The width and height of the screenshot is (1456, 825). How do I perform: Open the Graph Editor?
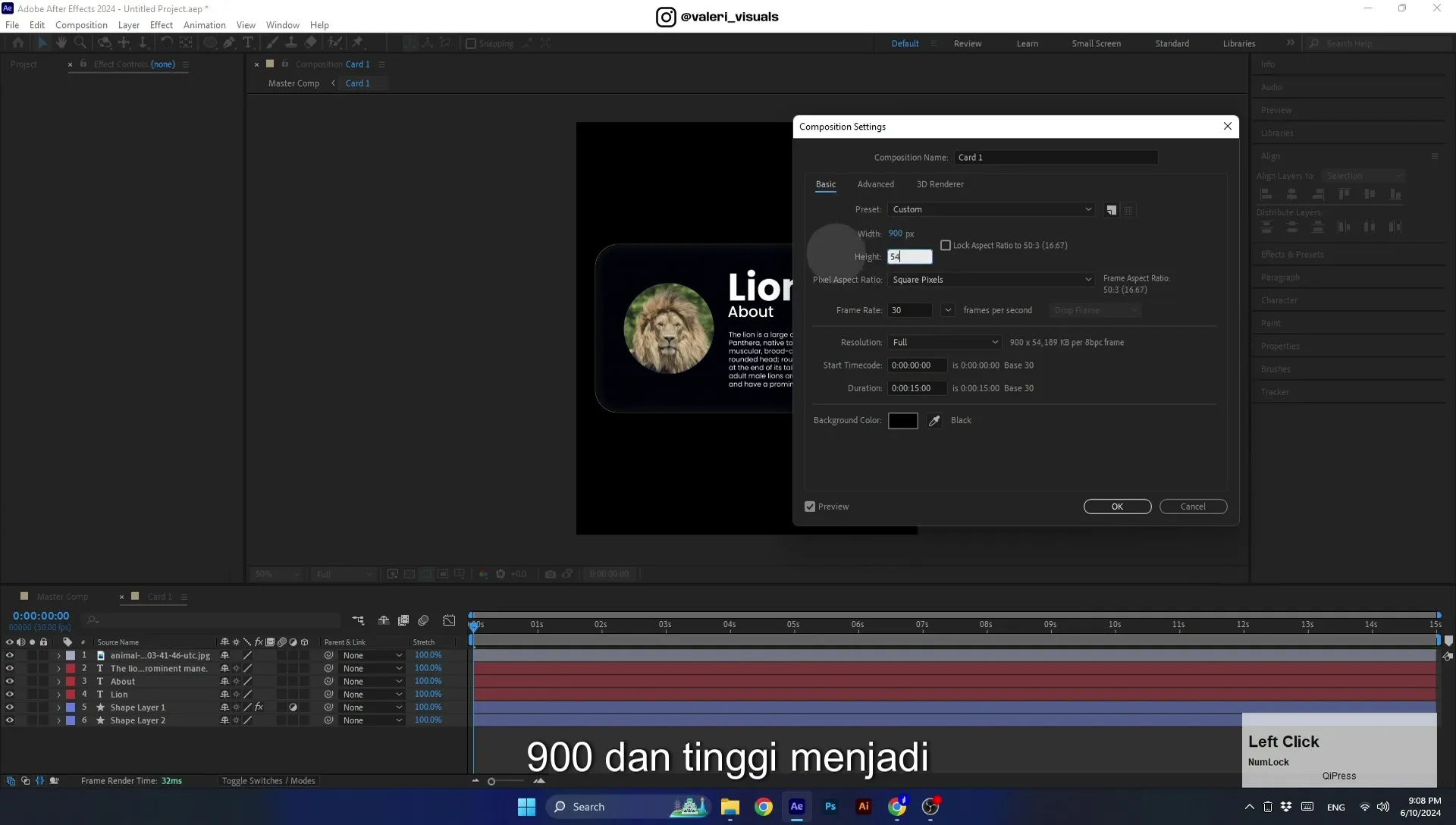(449, 620)
